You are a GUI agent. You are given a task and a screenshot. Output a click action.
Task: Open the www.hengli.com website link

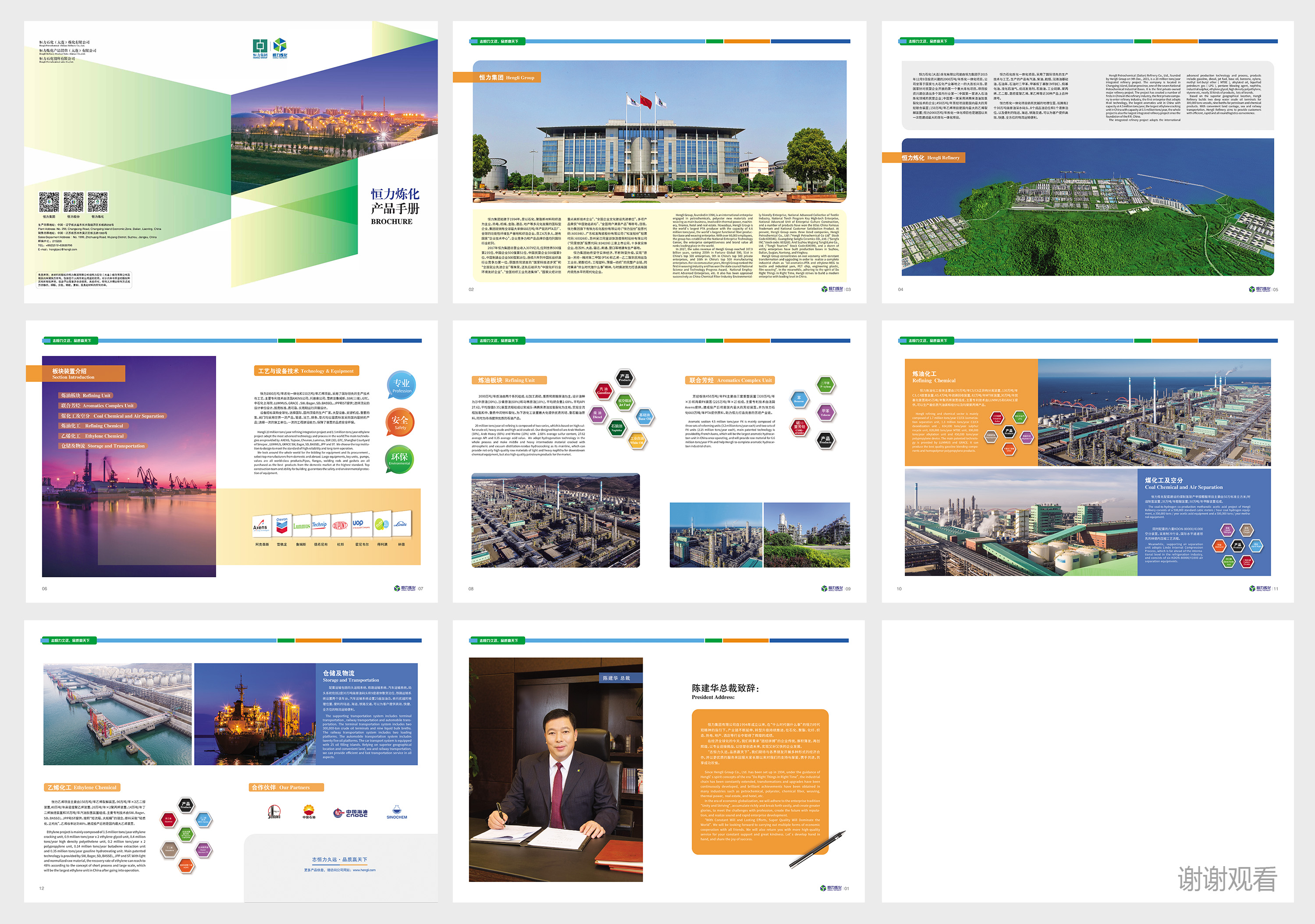pos(364,870)
